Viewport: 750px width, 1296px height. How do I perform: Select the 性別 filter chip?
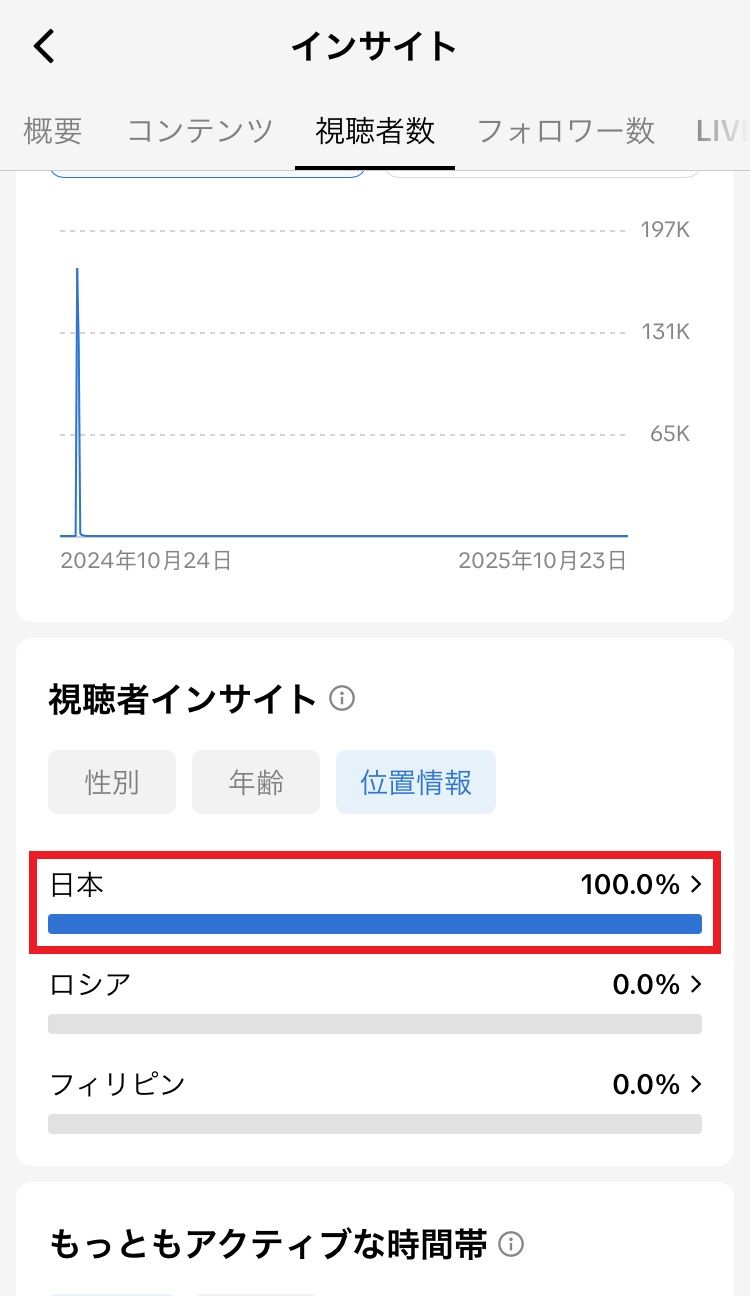point(112,782)
